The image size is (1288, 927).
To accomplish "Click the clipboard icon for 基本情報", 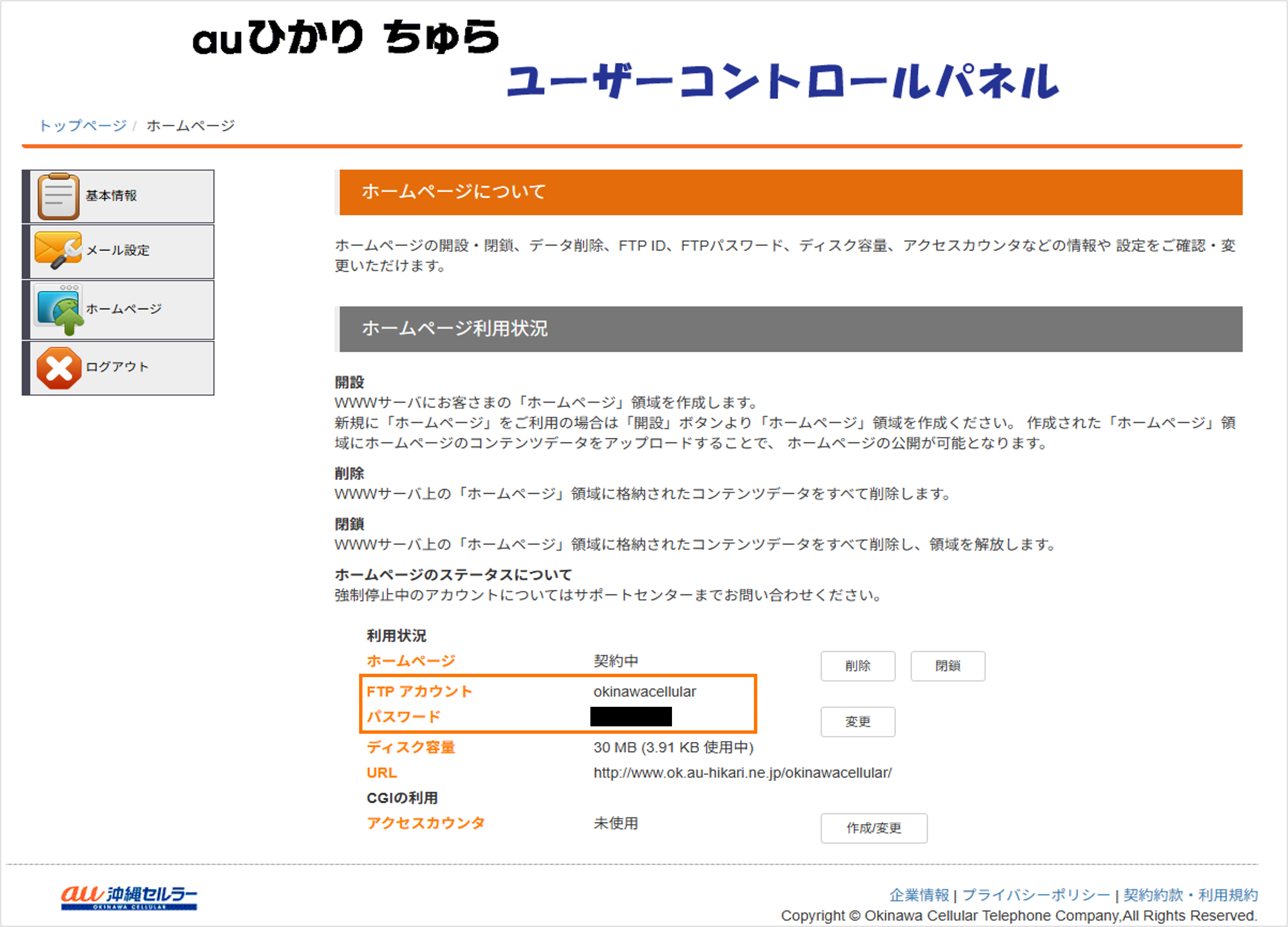I will 58,197.
